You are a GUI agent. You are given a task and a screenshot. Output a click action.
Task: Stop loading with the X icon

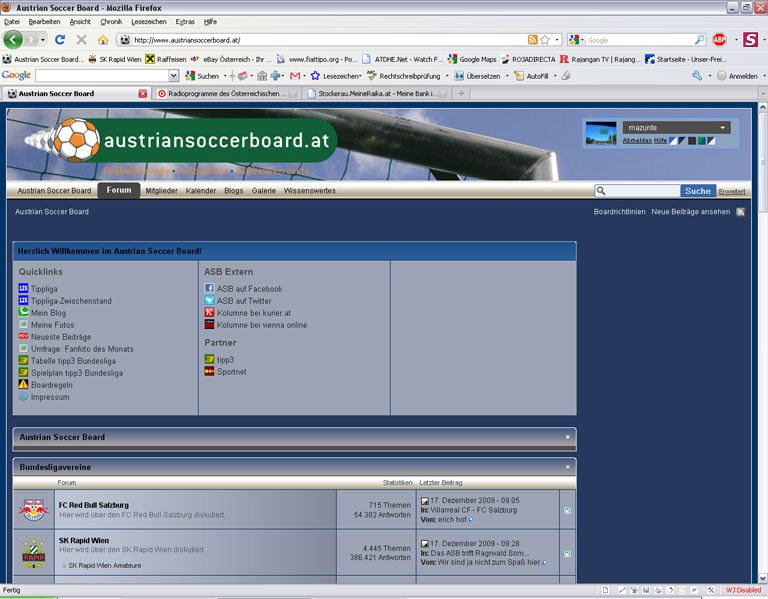(81, 40)
